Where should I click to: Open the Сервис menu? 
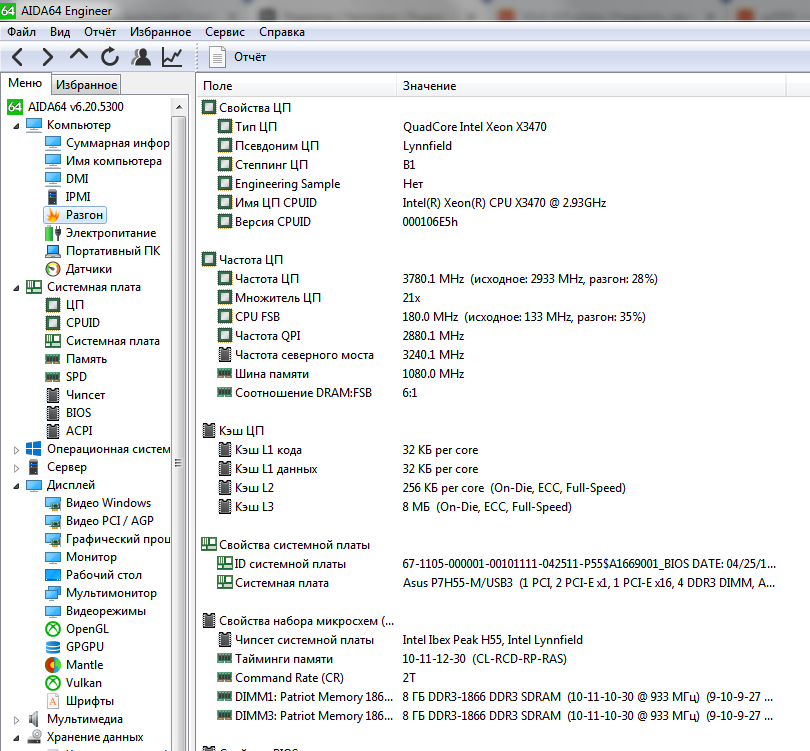(225, 32)
